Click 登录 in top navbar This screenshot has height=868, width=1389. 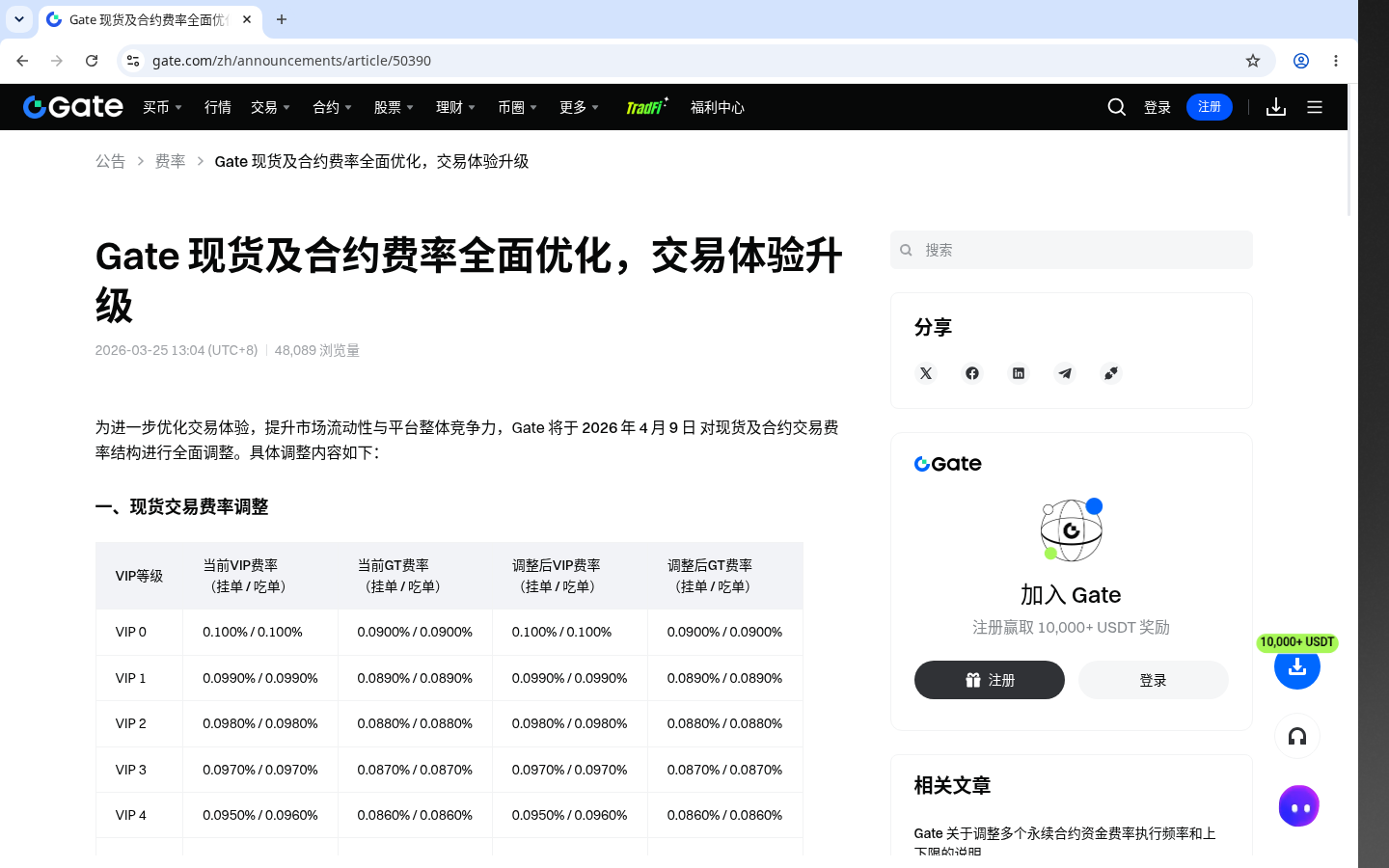point(1157,107)
